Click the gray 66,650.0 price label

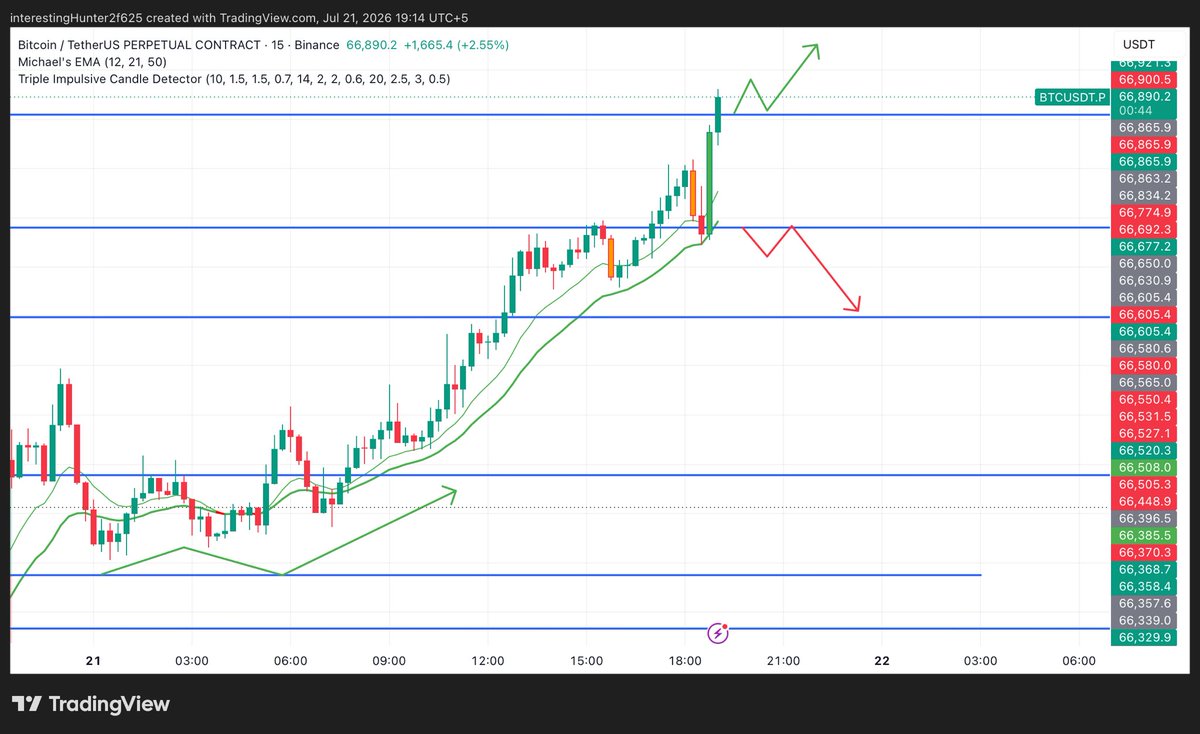1145,263
